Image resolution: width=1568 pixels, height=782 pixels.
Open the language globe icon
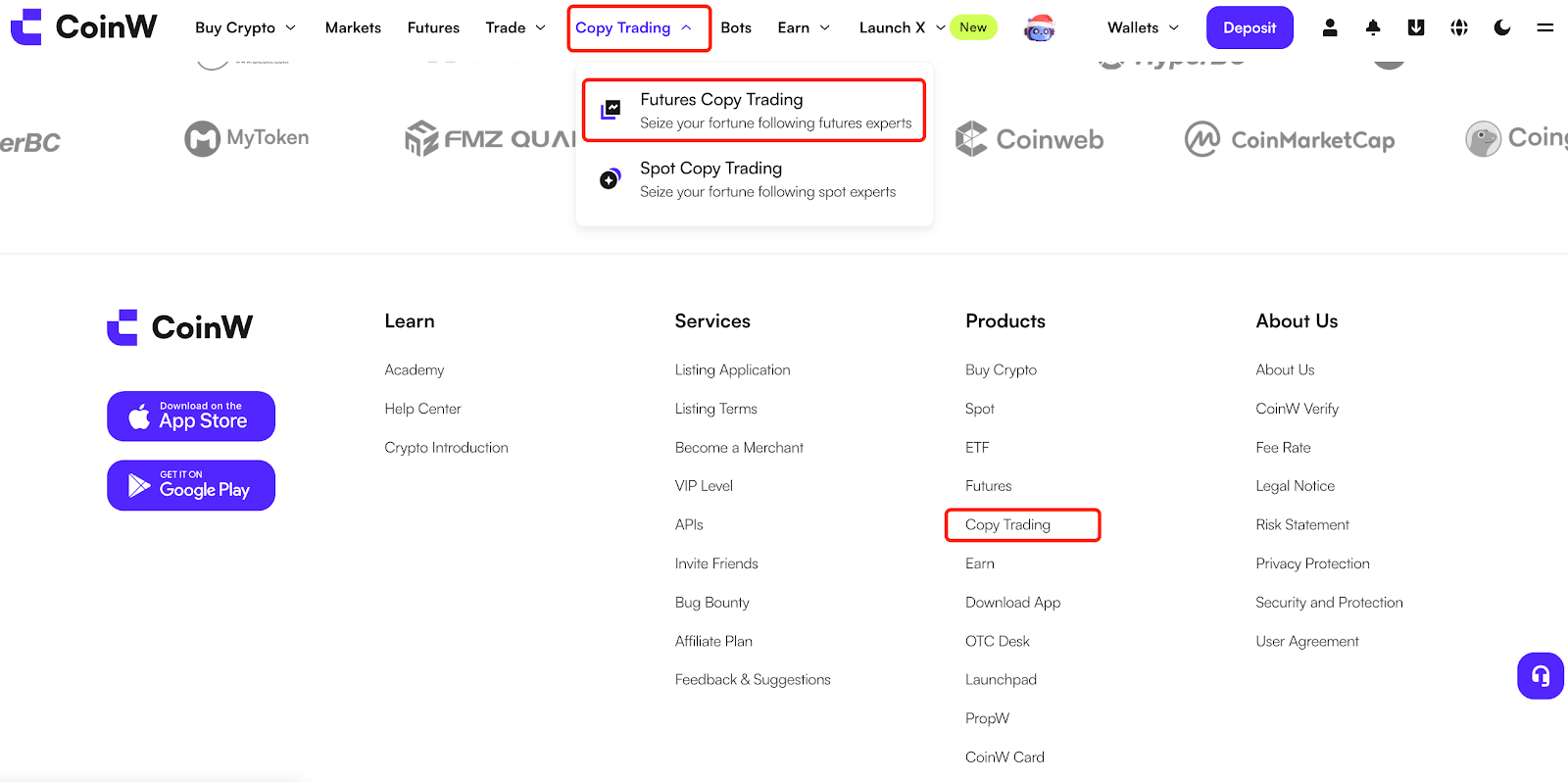[x=1459, y=27]
